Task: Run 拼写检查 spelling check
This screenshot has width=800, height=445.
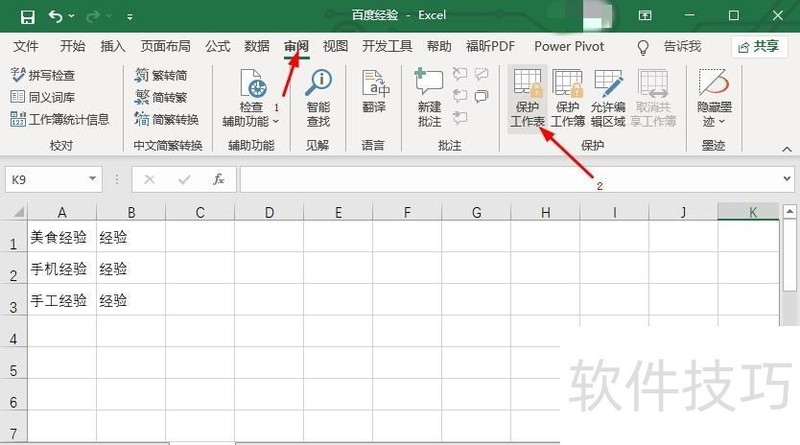Action: tap(43, 75)
